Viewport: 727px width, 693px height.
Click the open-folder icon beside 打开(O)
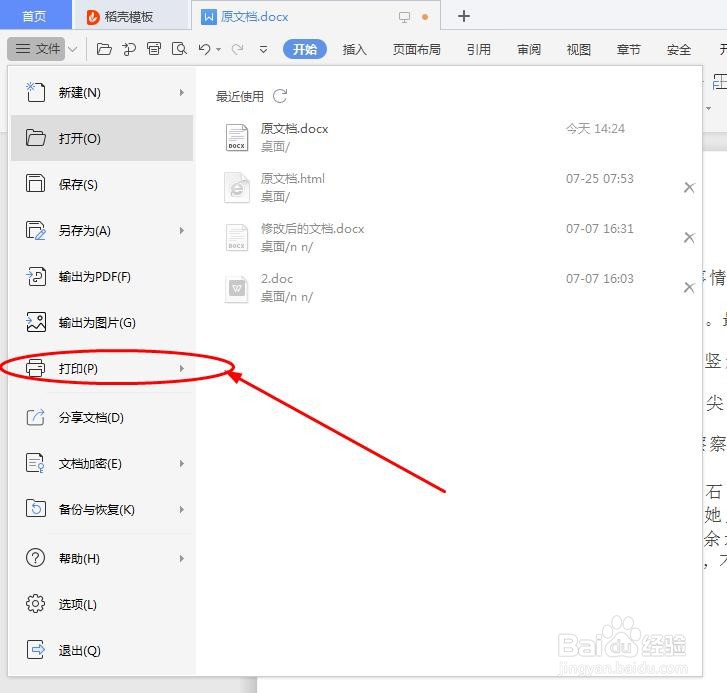click(x=35, y=138)
